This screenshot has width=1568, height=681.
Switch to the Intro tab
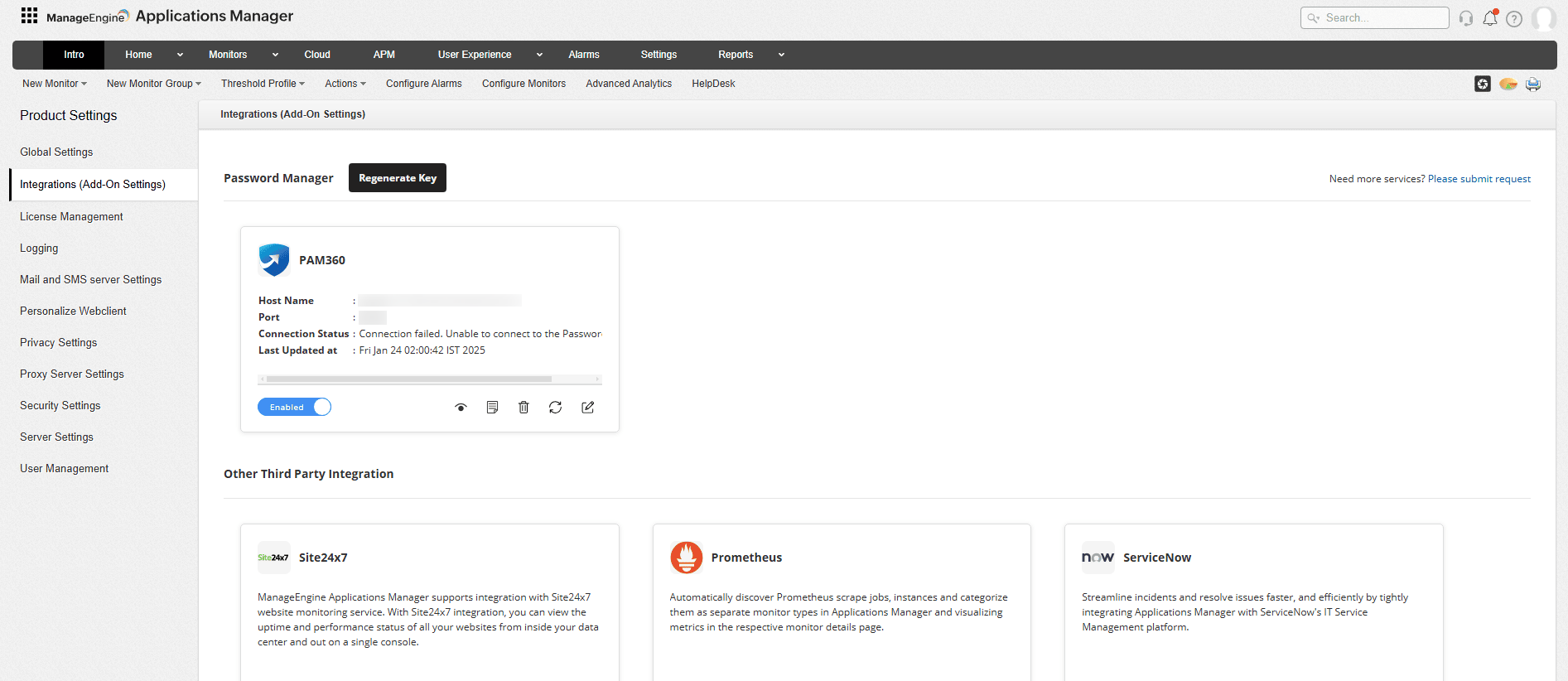pyautogui.click(x=74, y=55)
